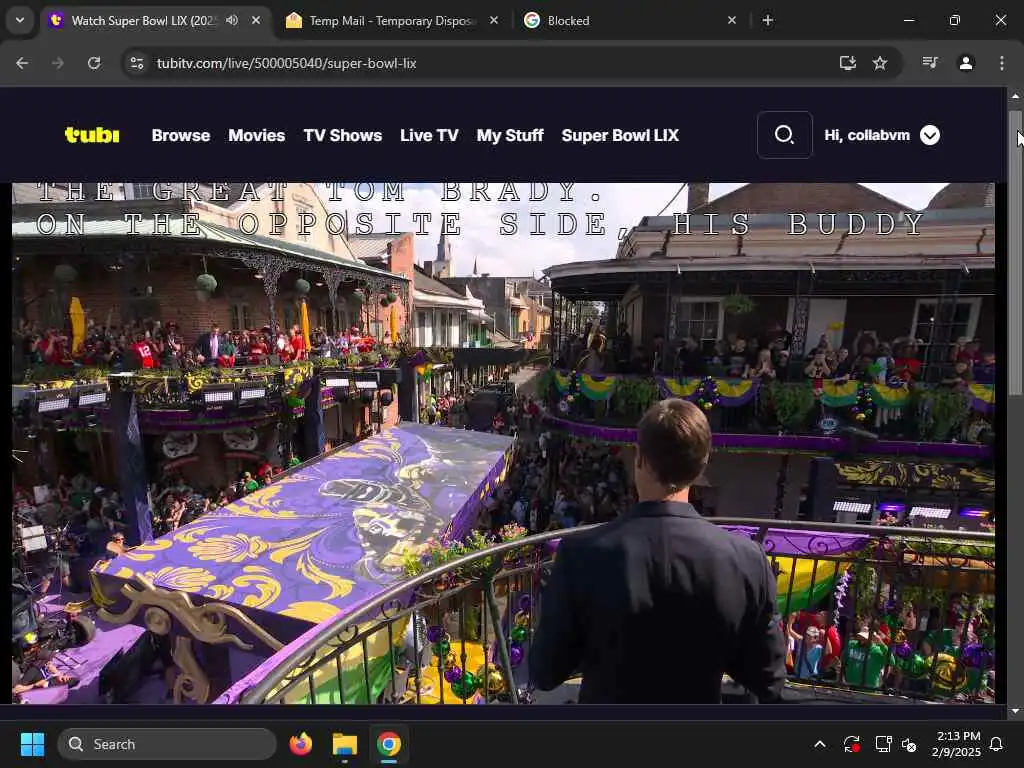Screen dimensions: 1024x768
Task: Open the muted volume tray icon
Action: click(x=908, y=744)
